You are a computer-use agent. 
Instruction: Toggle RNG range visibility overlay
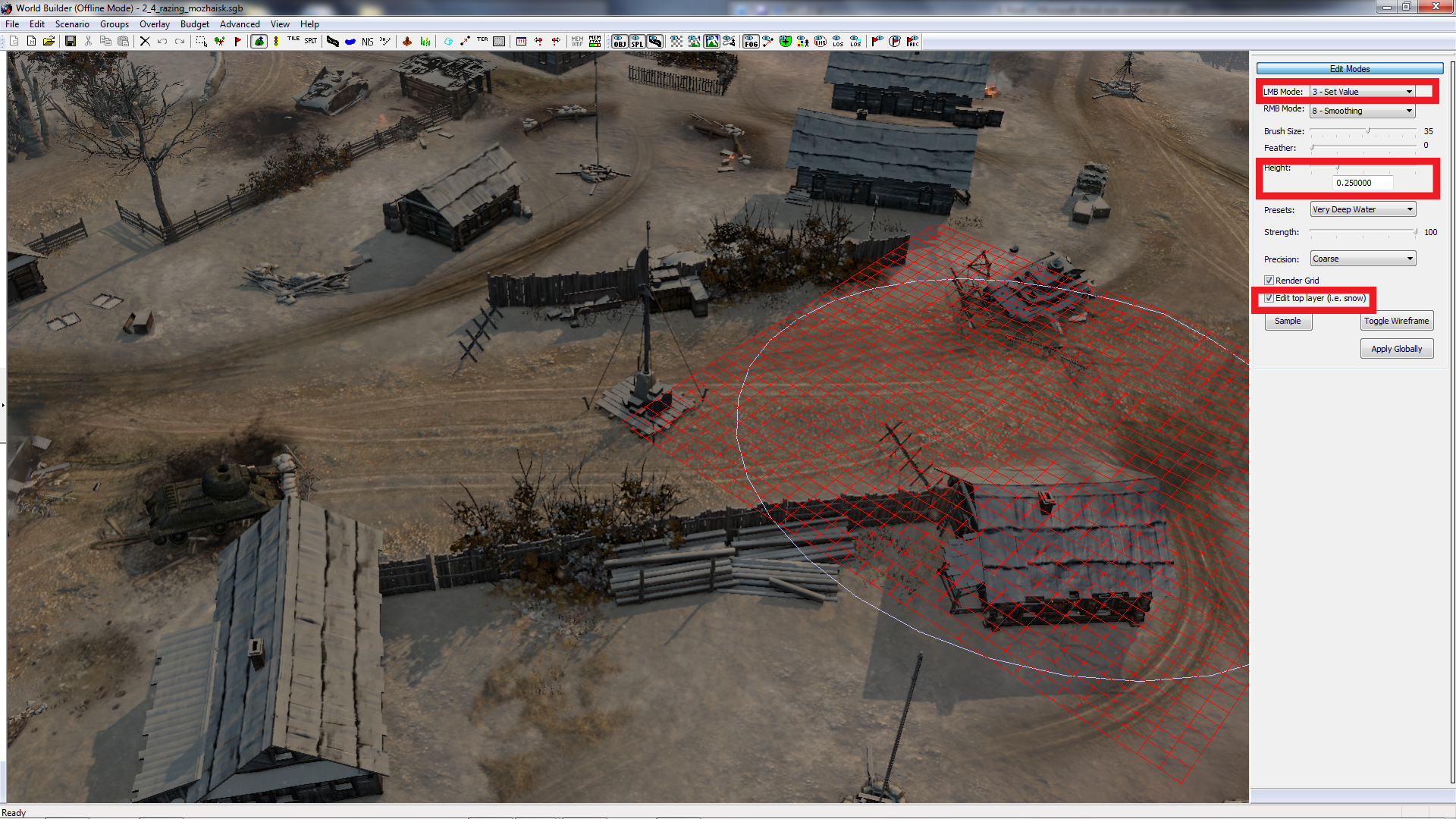point(821,41)
